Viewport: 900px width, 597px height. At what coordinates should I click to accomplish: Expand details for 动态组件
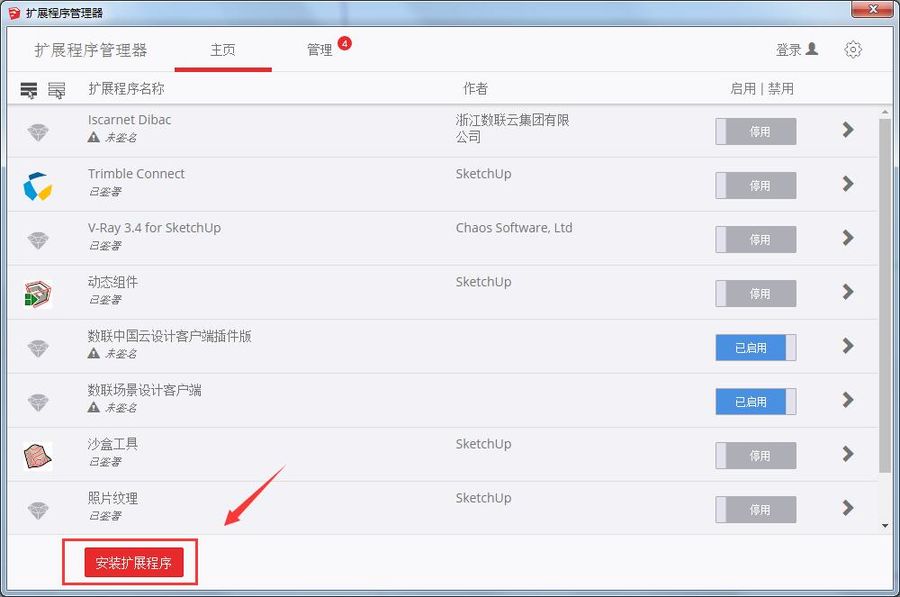pos(848,292)
